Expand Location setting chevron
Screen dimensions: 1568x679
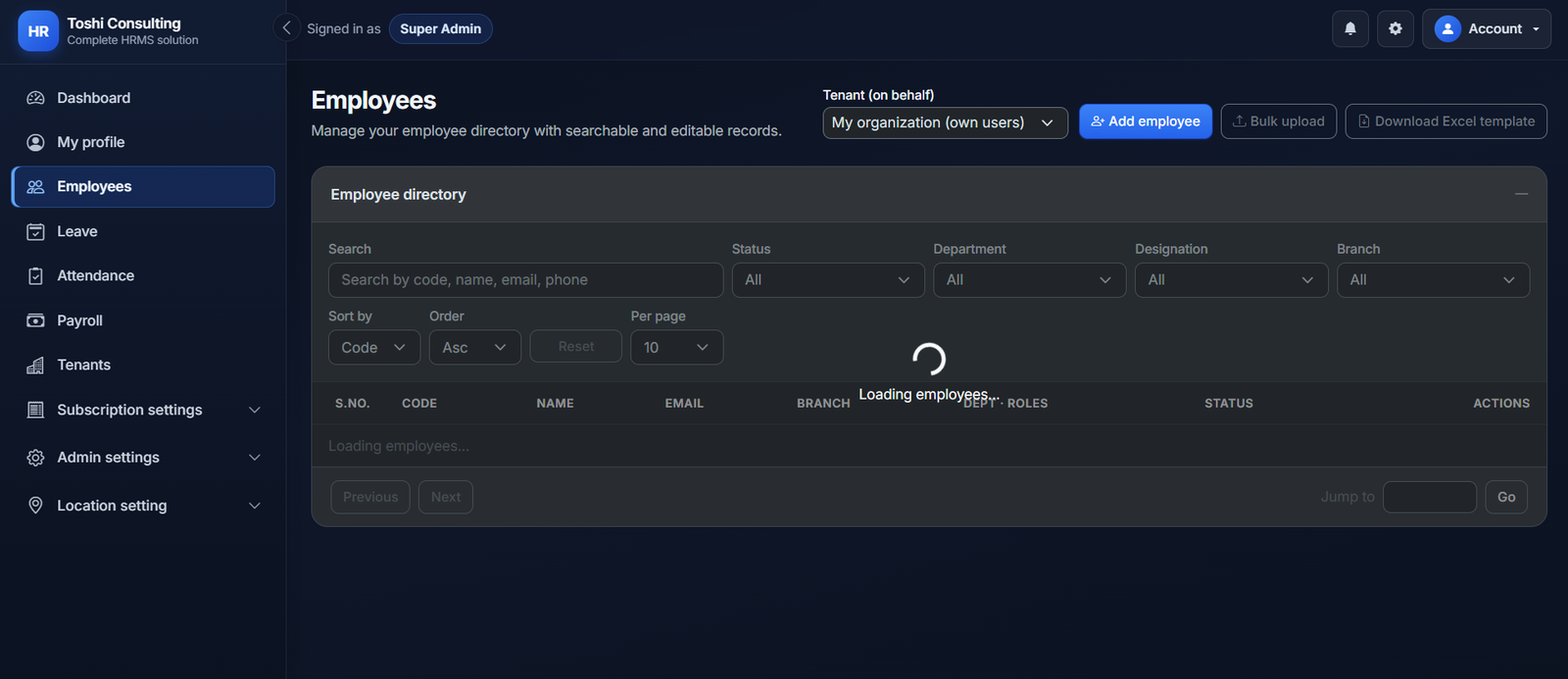pos(255,506)
